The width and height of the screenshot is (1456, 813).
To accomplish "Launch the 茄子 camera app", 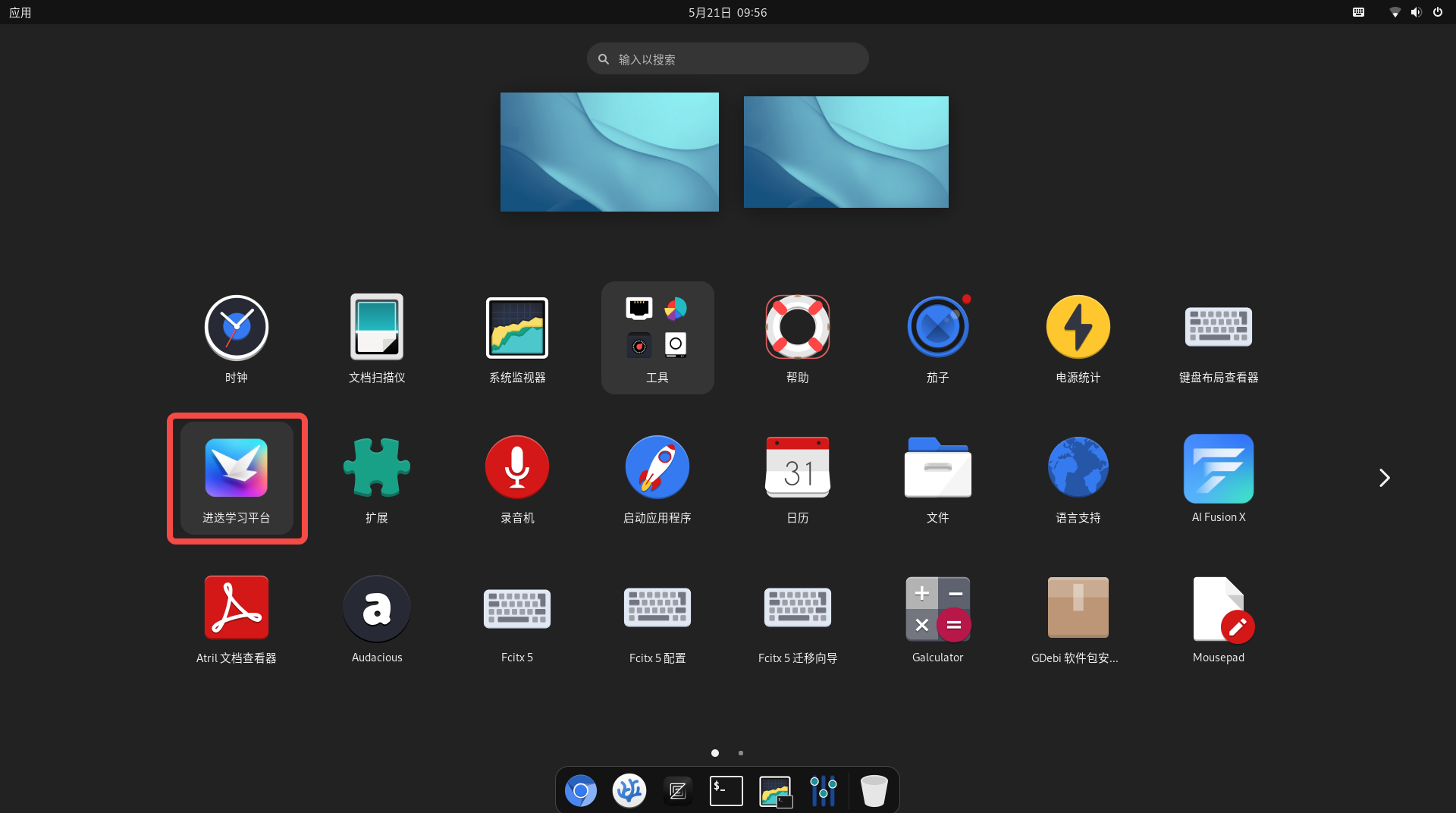I will (938, 338).
